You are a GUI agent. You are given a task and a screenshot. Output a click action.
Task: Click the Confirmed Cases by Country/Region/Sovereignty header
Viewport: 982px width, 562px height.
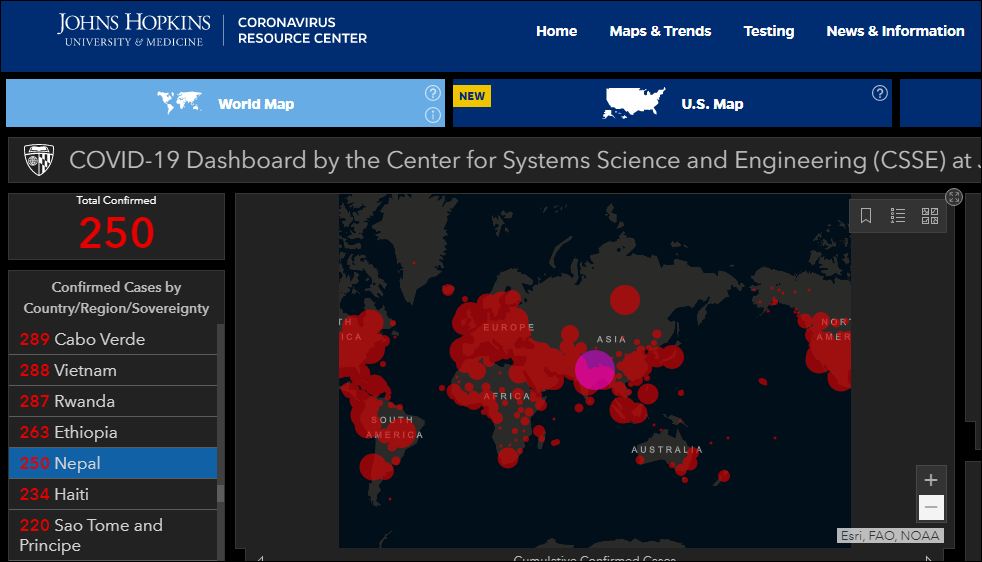[116, 298]
